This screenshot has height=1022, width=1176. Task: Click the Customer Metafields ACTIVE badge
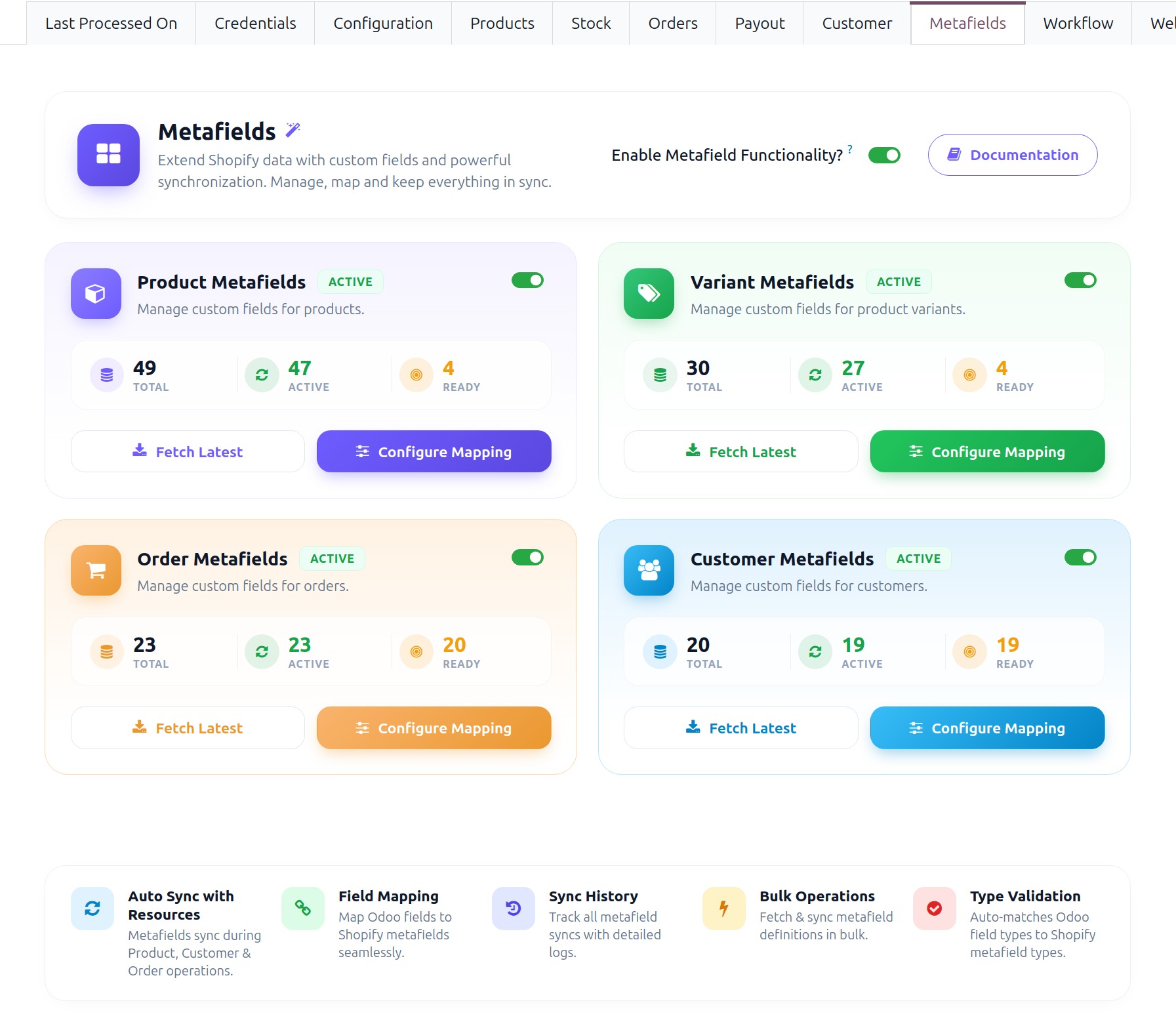(918, 558)
